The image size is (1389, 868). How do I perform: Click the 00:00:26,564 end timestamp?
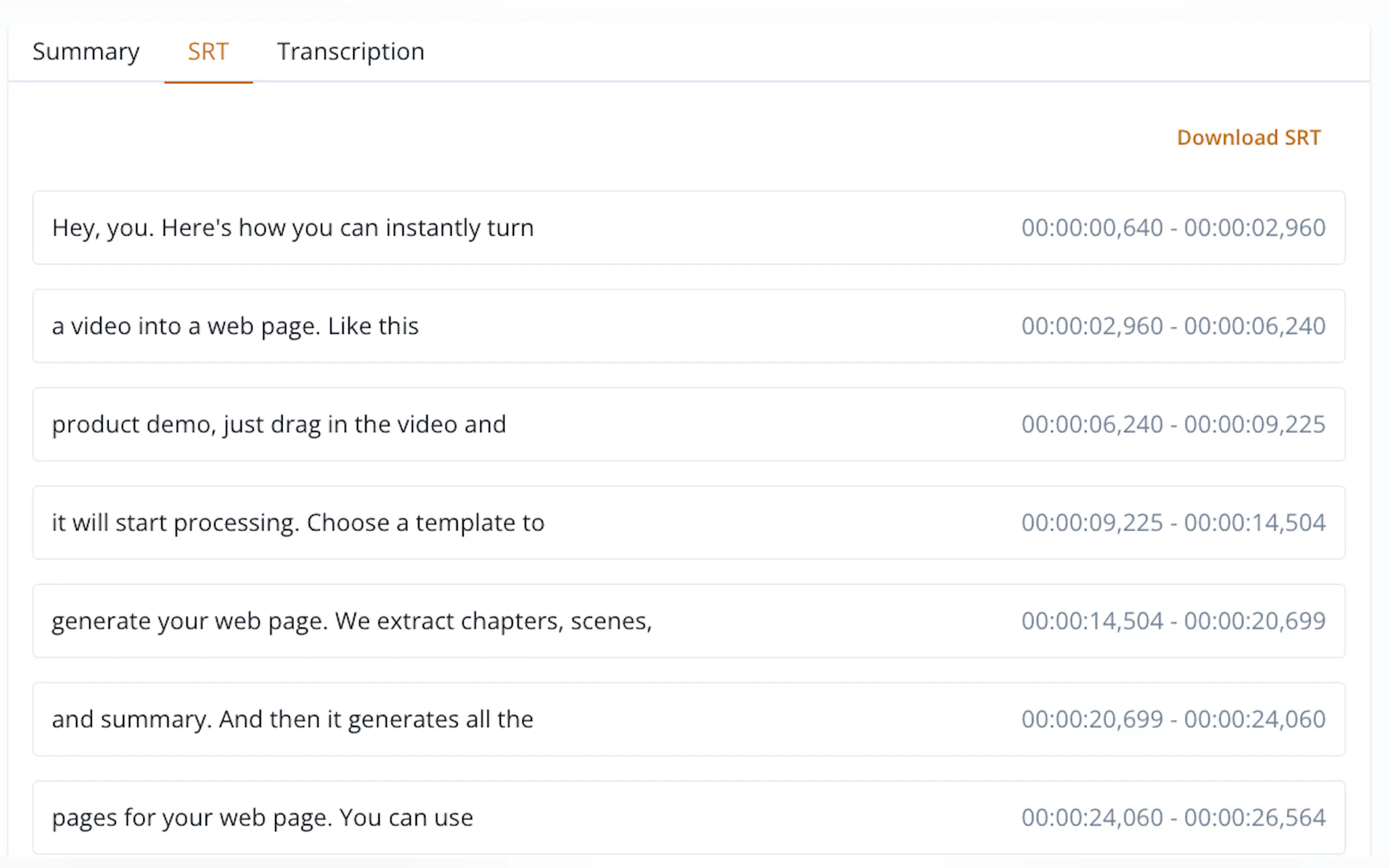[1254, 818]
